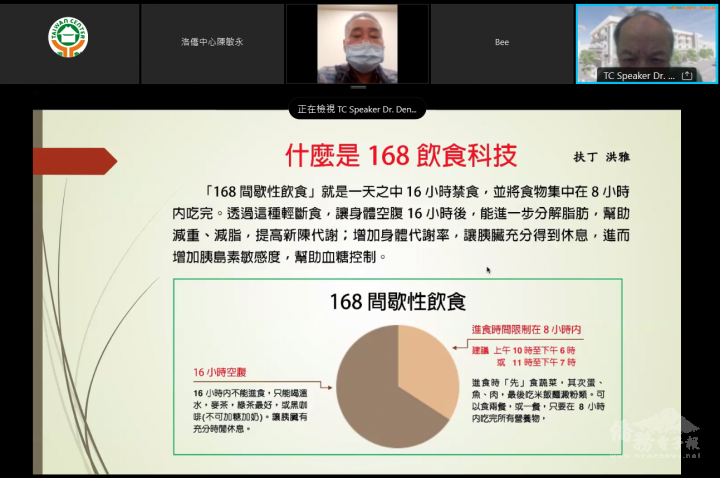Click the author name 扶丁 洪雅
Screen dimensions: 720x478
point(604,158)
